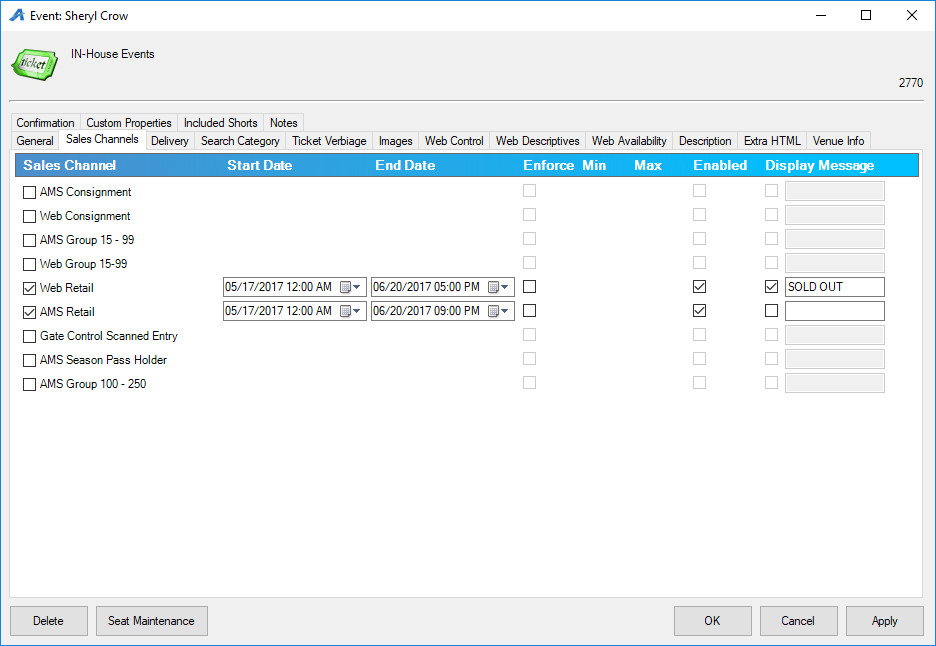Open the Notes tab
The width and height of the screenshot is (936, 646).
284,122
